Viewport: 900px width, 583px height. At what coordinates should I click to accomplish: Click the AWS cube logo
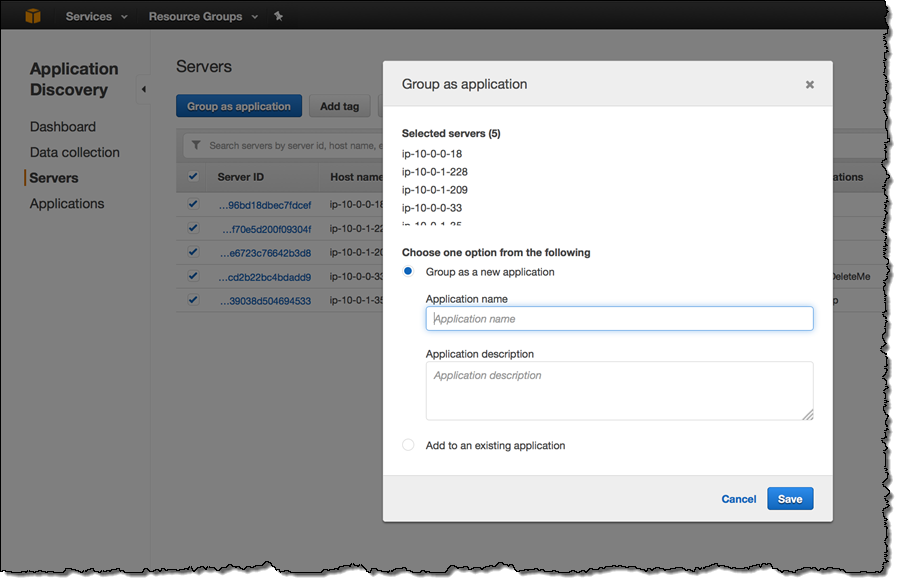(32, 15)
